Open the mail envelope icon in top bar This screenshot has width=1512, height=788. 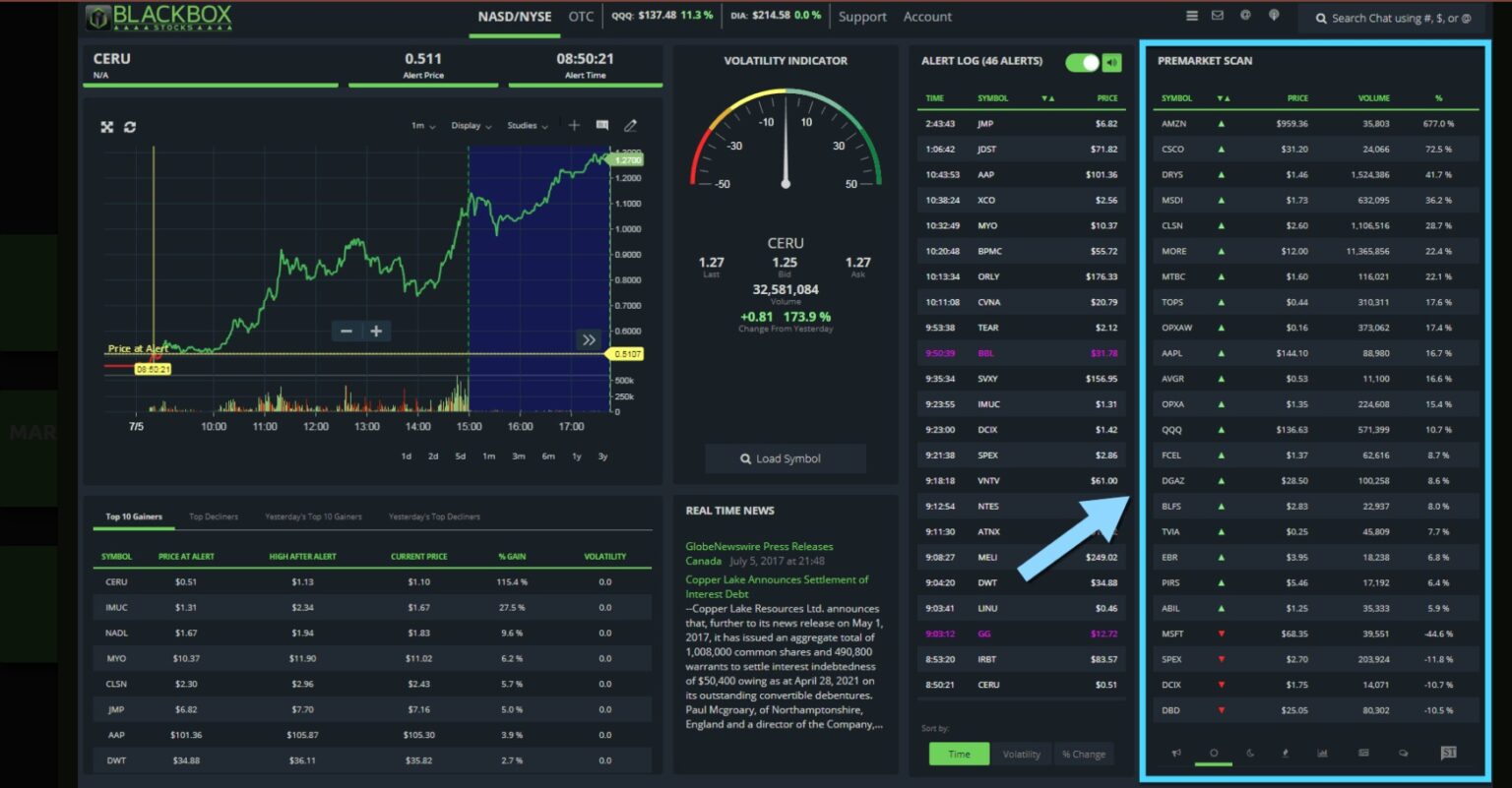[1218, 16]
